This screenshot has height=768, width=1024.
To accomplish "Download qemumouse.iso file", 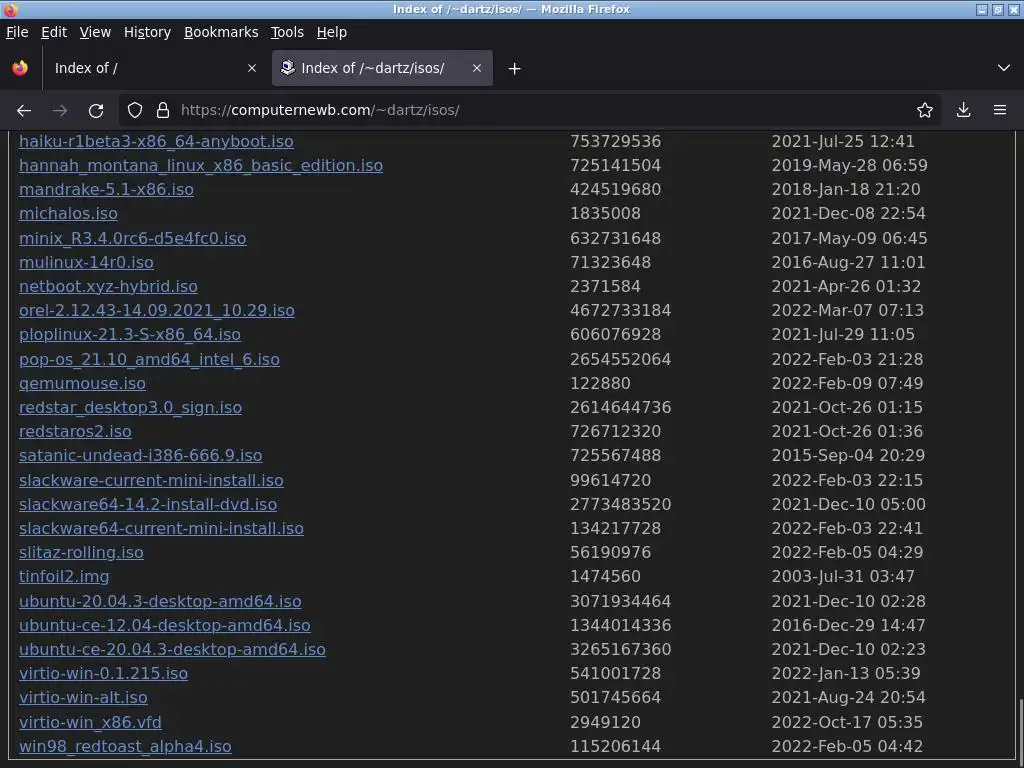I will [x=82, y=384].
